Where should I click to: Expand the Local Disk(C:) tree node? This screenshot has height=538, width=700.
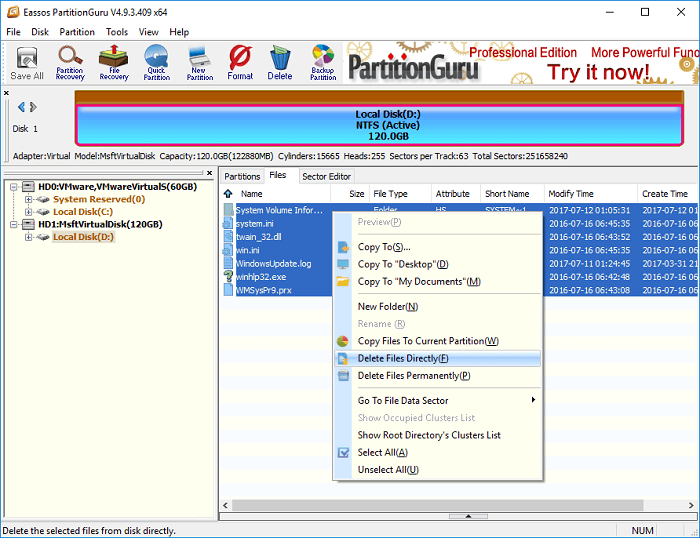(29, 212)
